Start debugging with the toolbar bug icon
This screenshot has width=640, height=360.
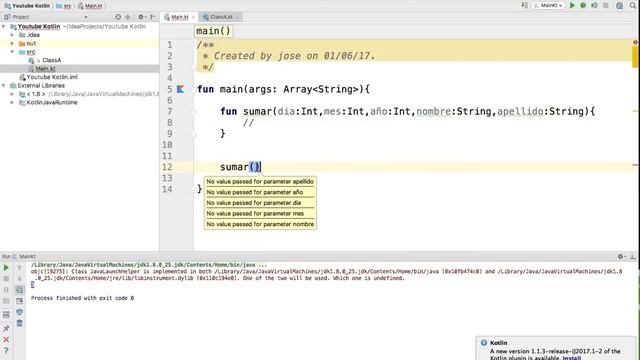click(583, 5)
